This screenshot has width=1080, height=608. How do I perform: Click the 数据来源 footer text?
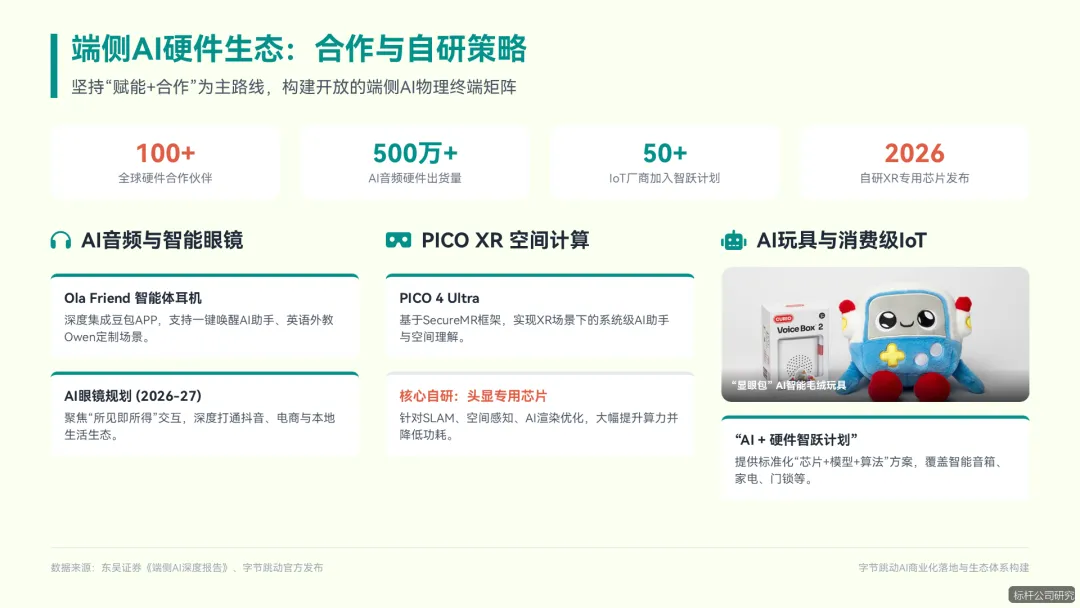(x=187, y=568)
